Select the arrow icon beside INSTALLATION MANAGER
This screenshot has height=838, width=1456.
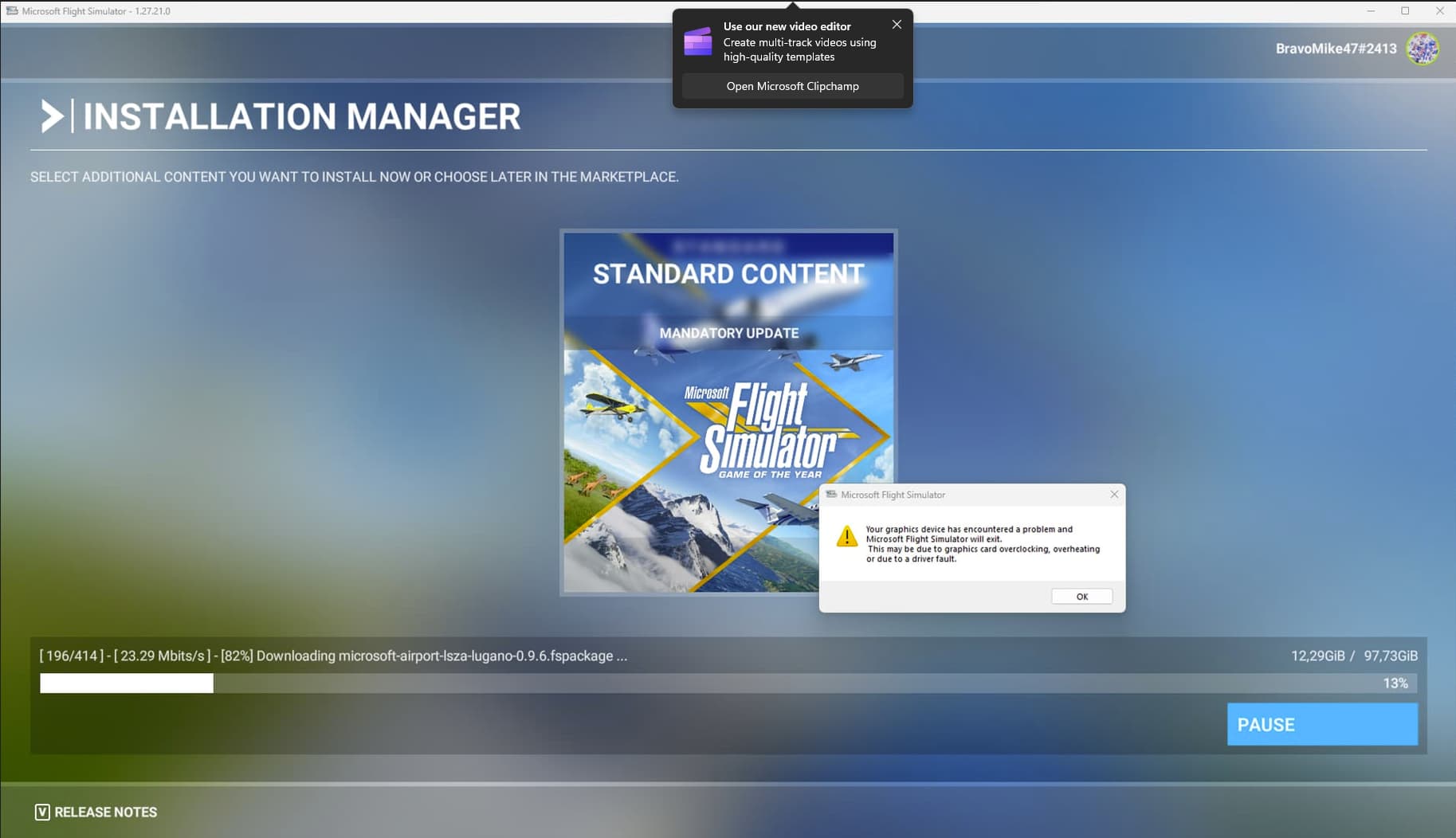click(54, 116)
